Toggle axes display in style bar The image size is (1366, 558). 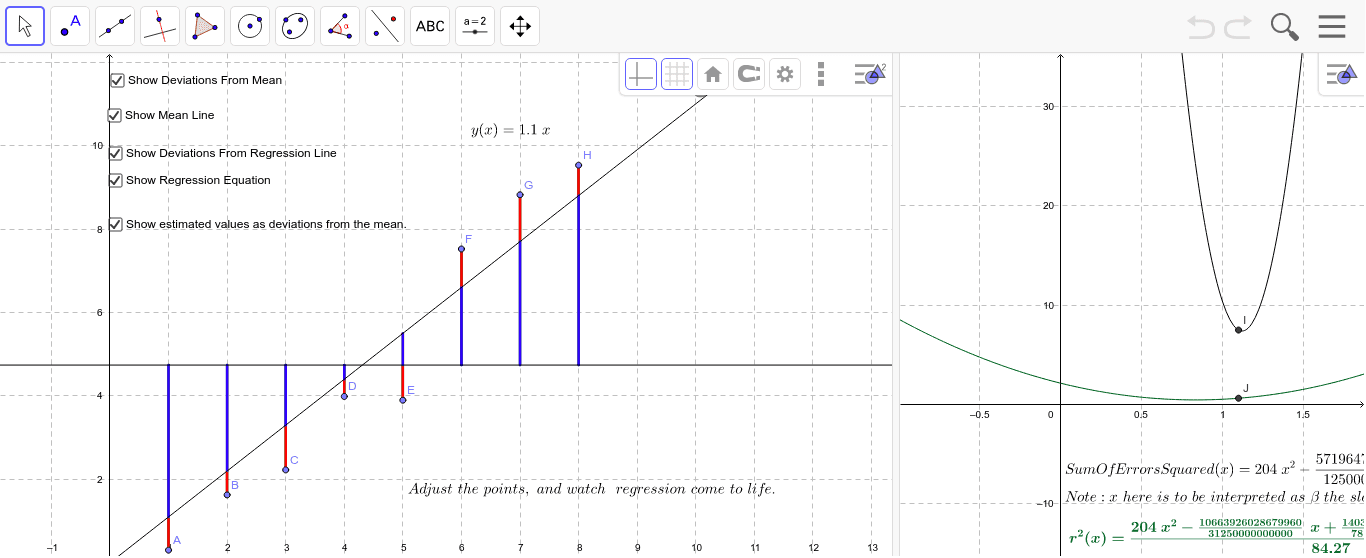[641, 74]
